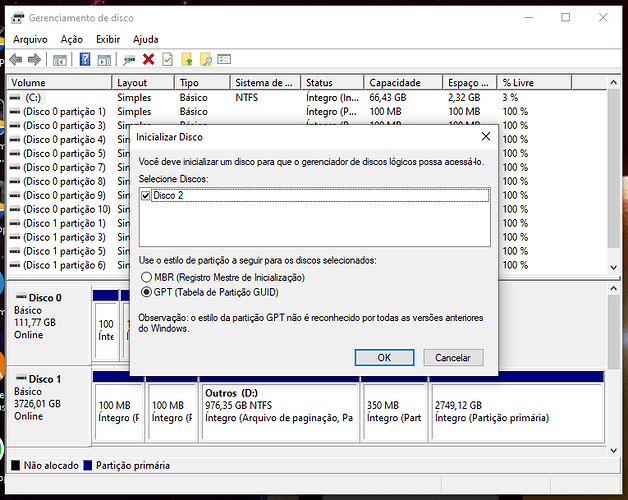Click the Disco 1 disk icon in graphical view
The height and width of the screenshot is (500, 628).
[21, 378]
